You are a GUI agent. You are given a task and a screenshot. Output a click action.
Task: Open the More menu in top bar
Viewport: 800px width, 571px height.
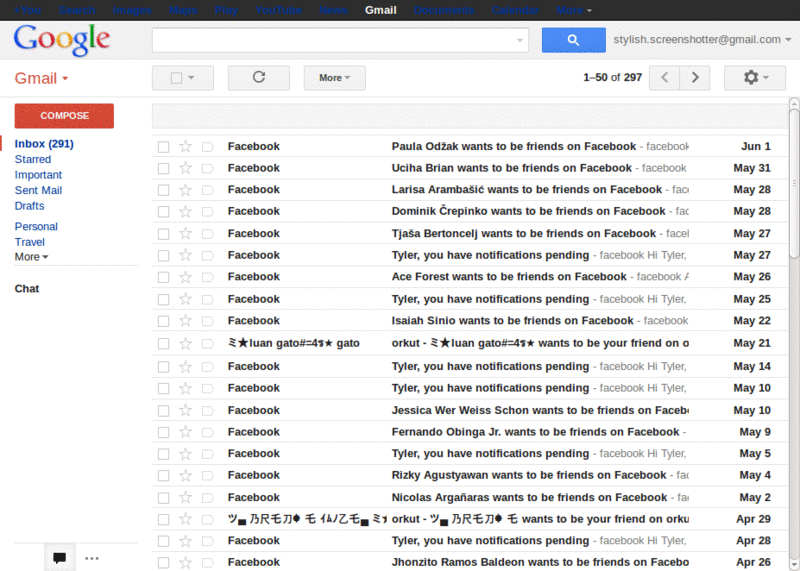(x=573, y=10)
